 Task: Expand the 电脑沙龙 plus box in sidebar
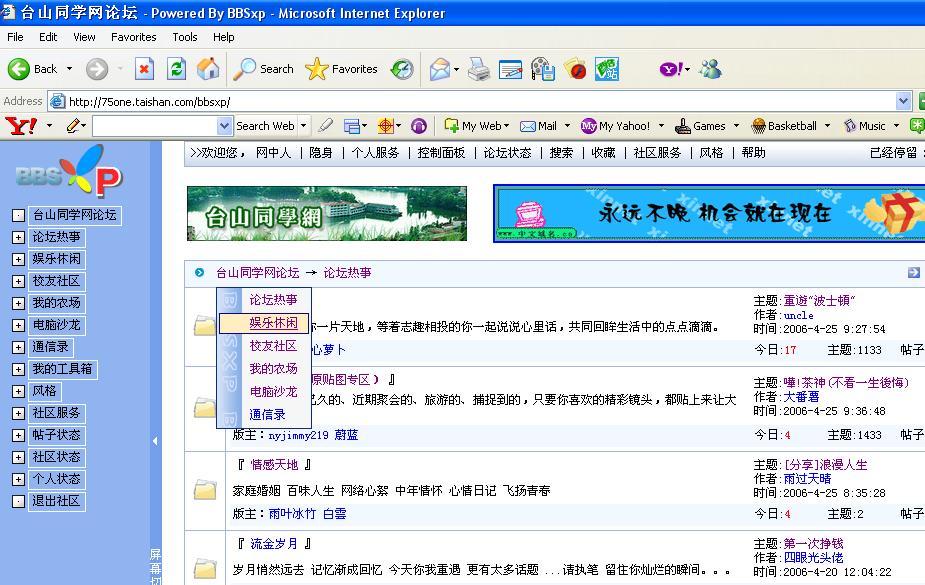(18, 326)
